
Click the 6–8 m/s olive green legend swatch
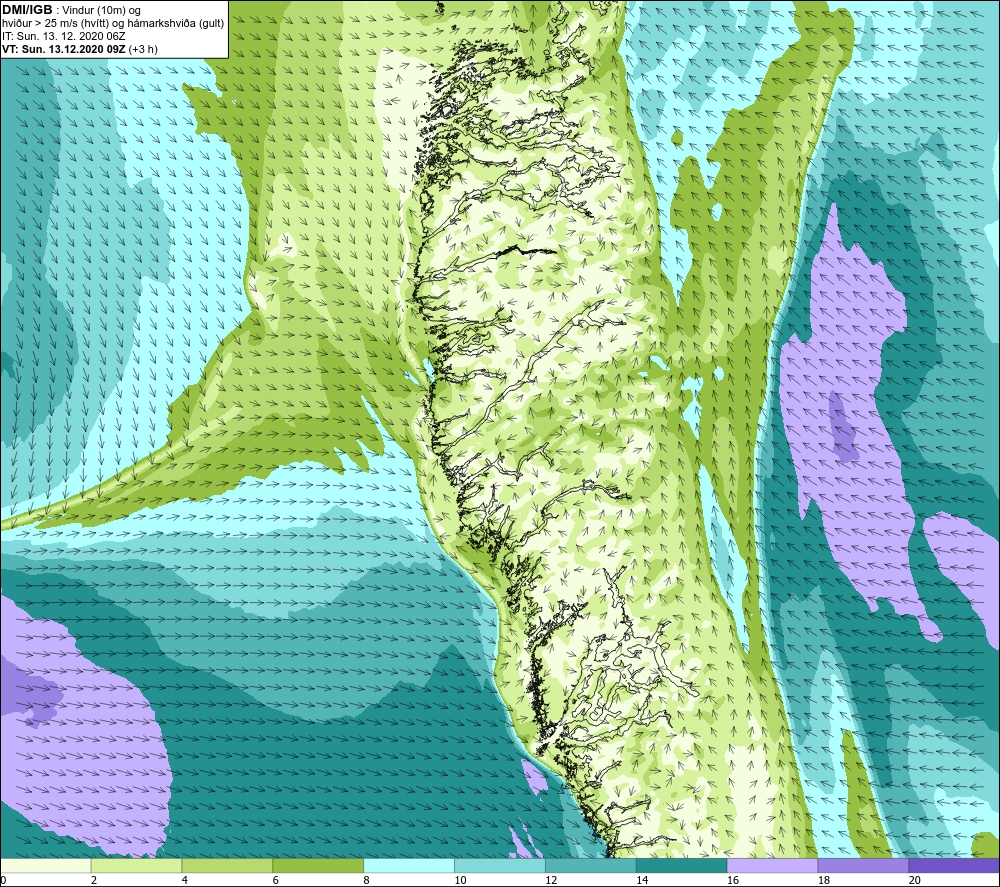tap(318, 865)
